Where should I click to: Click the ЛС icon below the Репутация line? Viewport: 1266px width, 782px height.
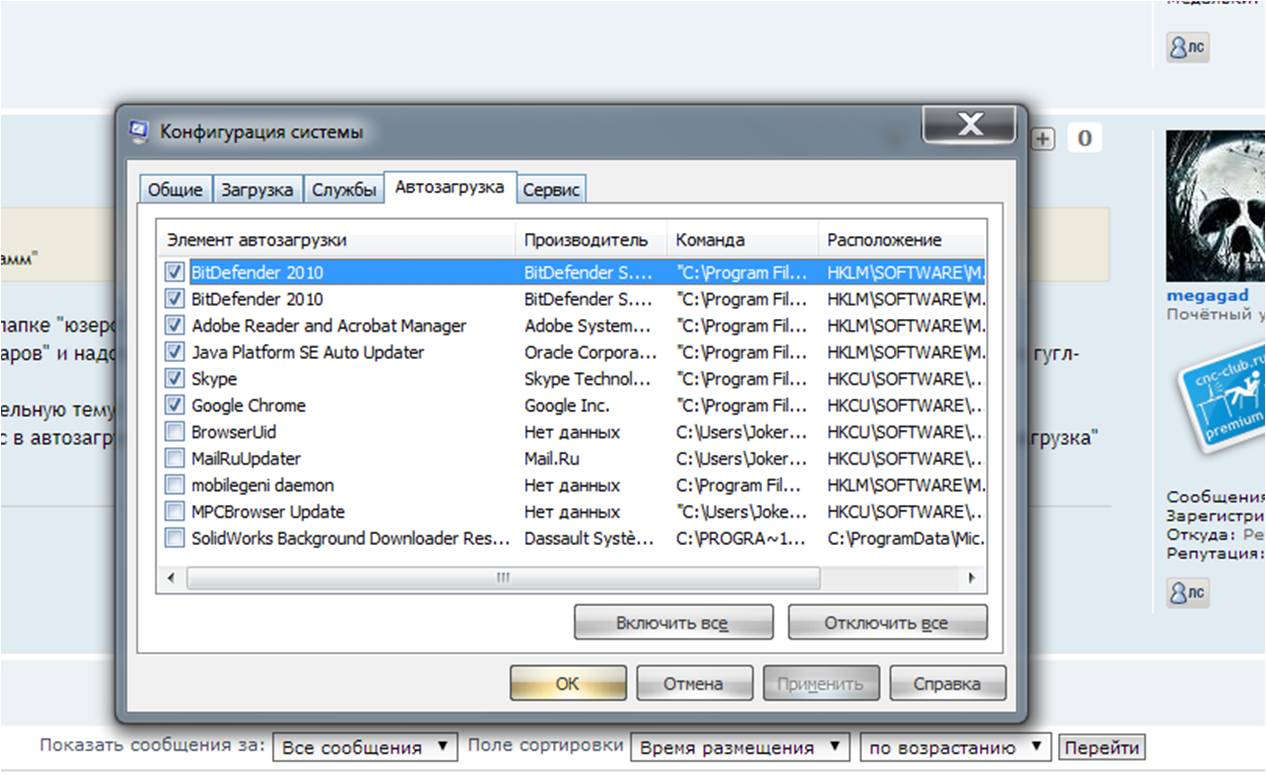click(x=1188, y=593)
